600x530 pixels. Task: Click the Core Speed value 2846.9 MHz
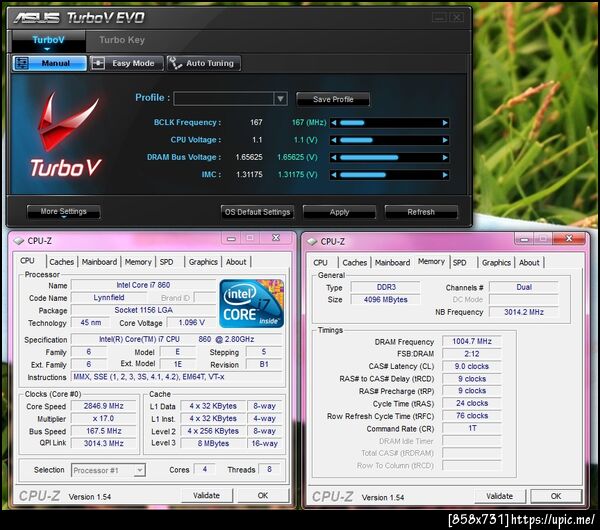pyautogui.click(x=104, y=406)
